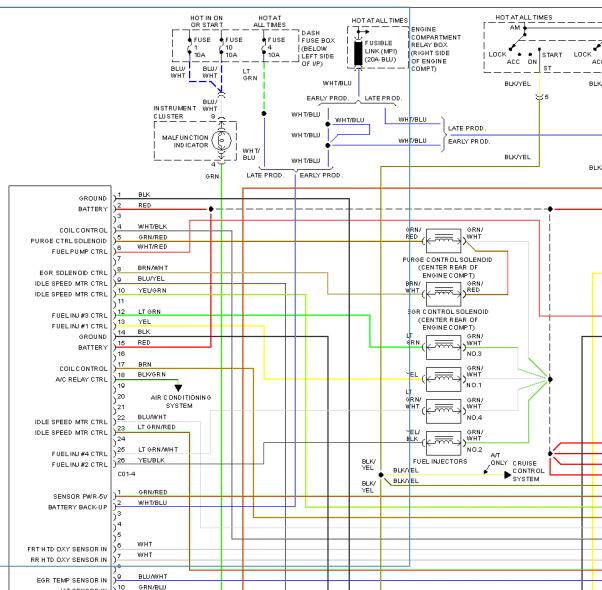The height and width of the screenshot is (590, 602).
Task: Click the "START" ignition switch position label
Action: [x=552, y=55]
